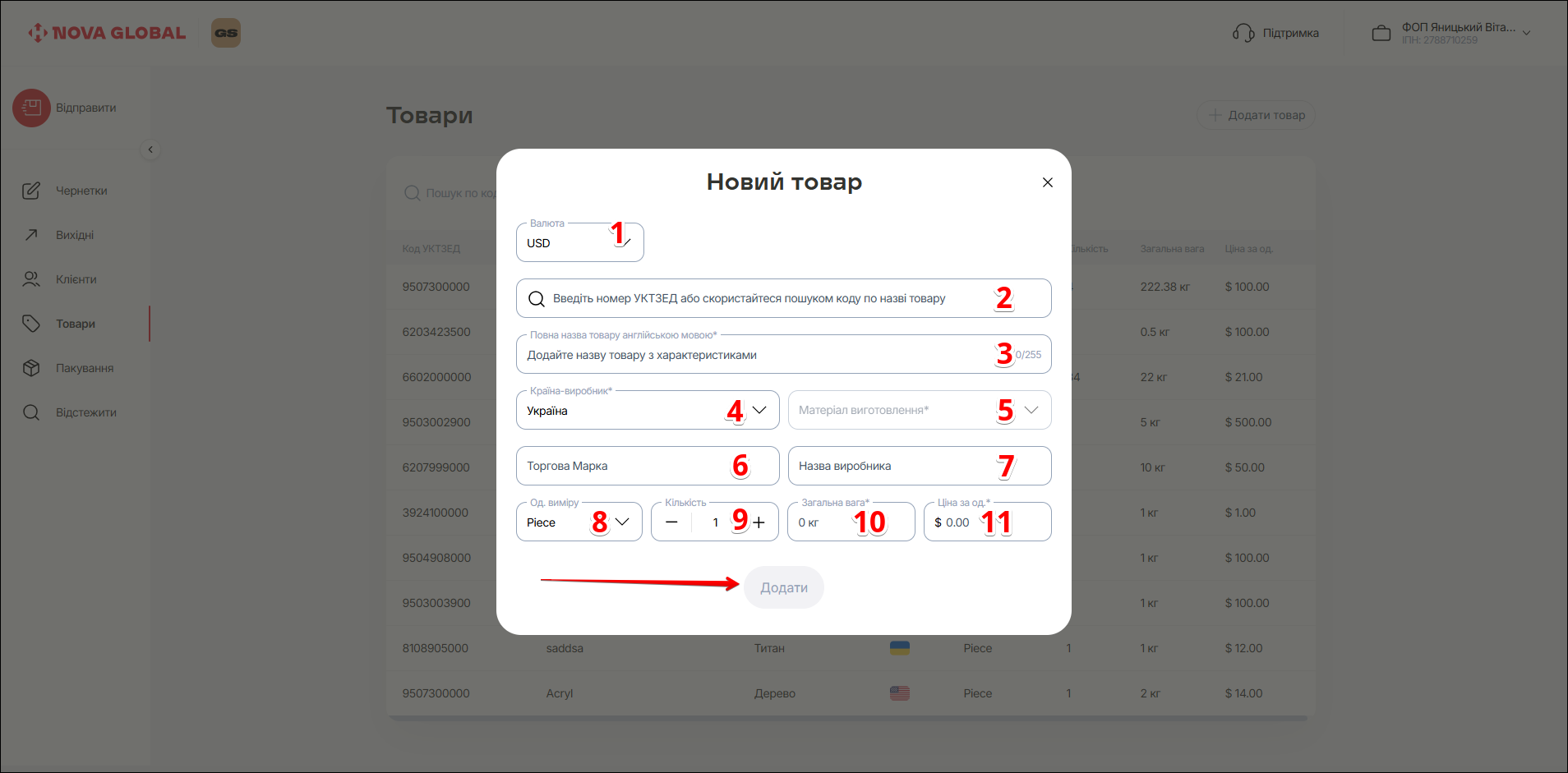Click the headset support icon
The image size is (1568, 773).
[1243, 33]
